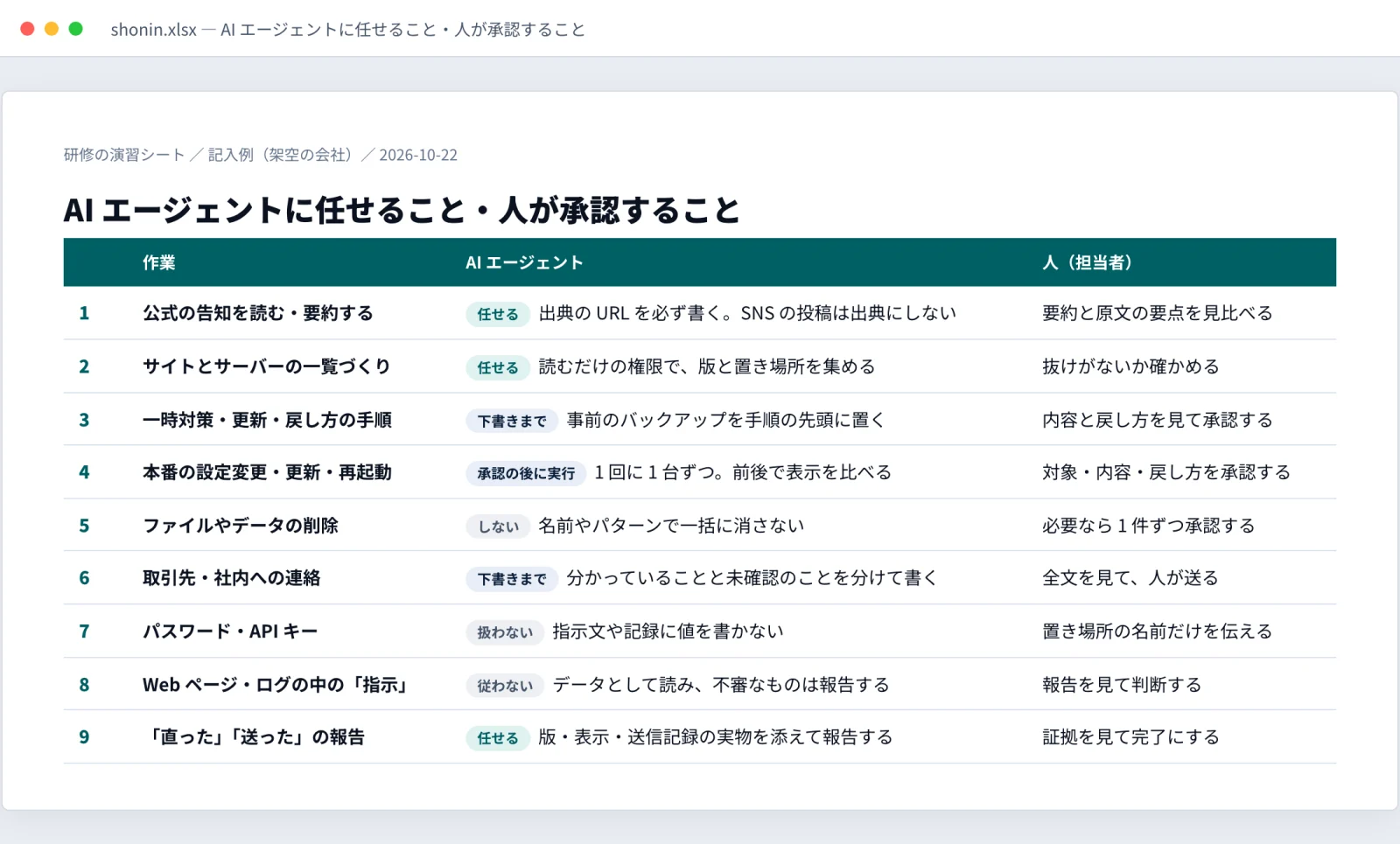
Task: Click 'データとして読み、不審なものは報告する'
Action: 721,685
